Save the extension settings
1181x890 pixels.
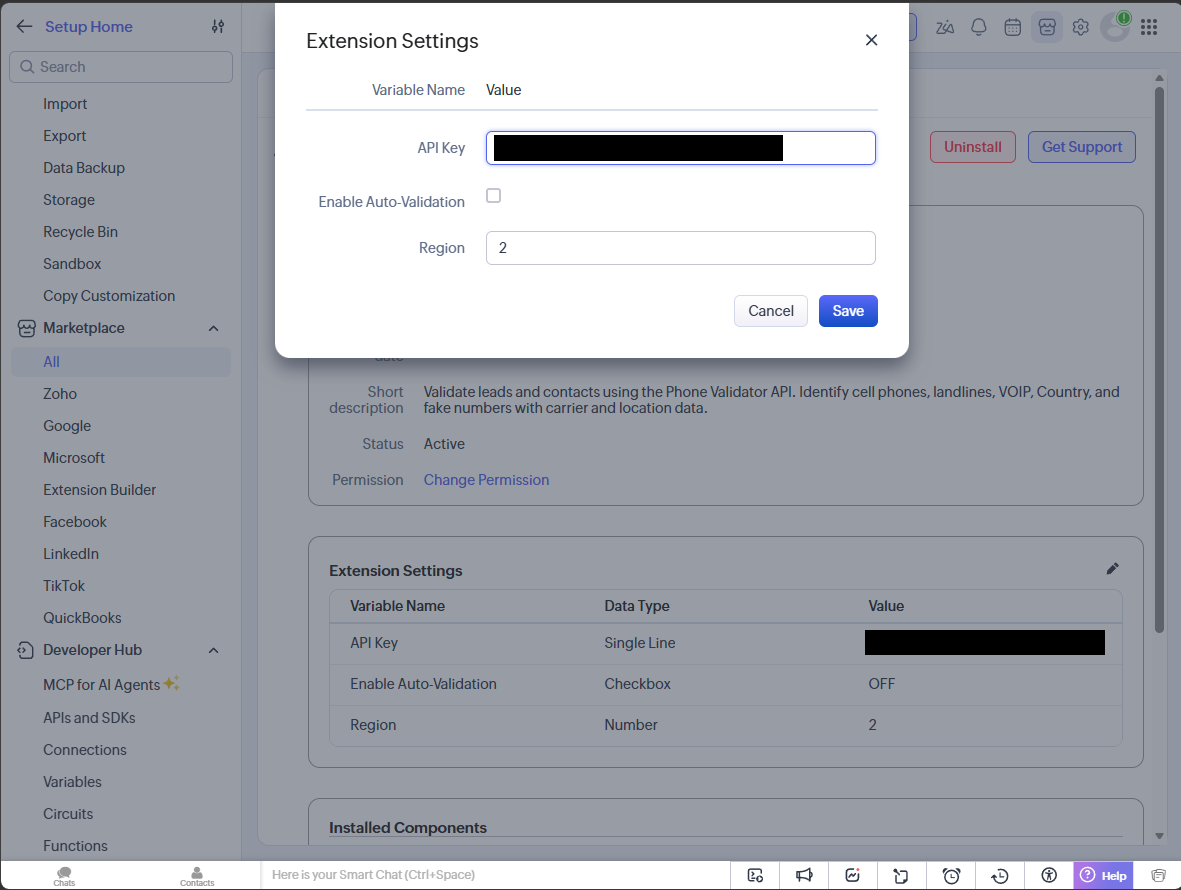[848, 311]
